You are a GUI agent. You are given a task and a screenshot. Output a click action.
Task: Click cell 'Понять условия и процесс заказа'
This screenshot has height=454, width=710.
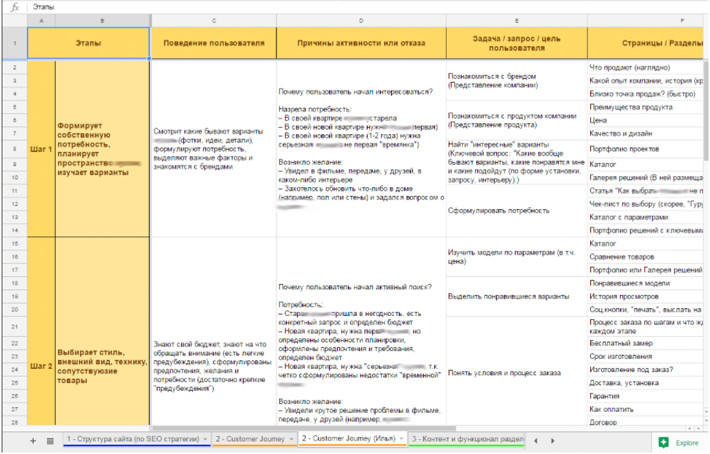[x=517, y=373]
